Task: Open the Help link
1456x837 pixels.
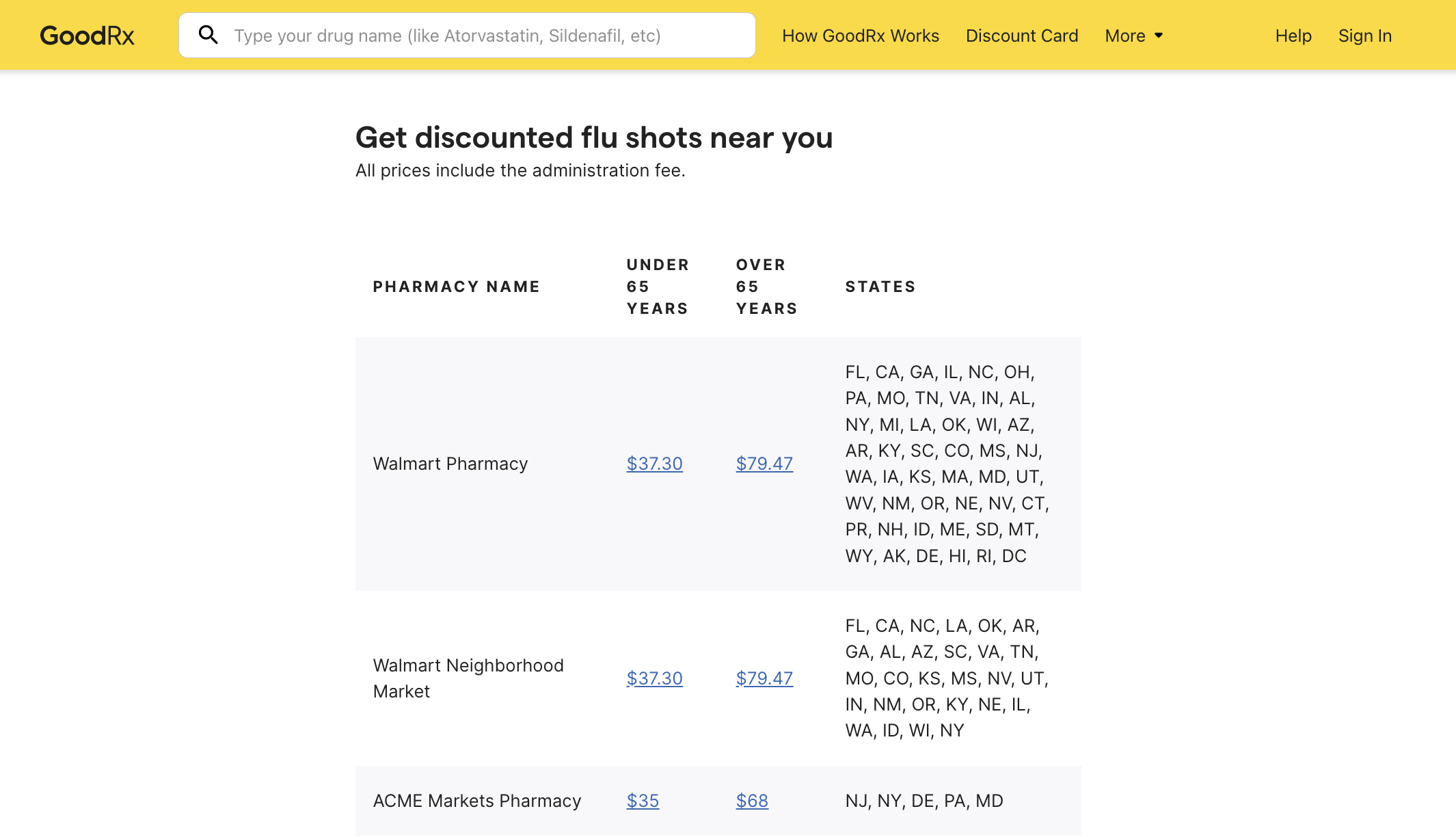Action: point(1293,36)
